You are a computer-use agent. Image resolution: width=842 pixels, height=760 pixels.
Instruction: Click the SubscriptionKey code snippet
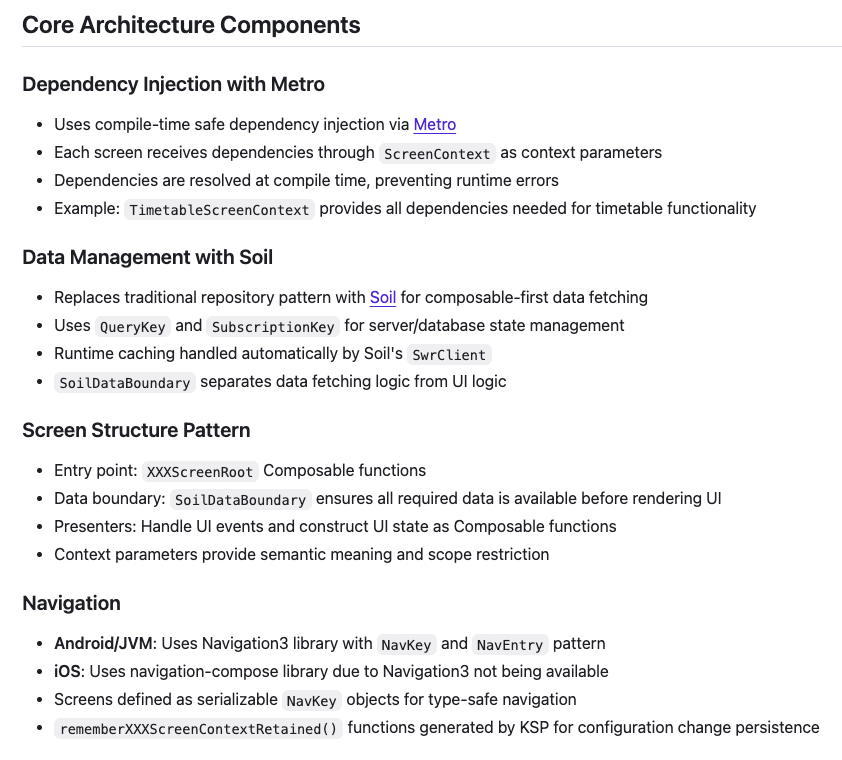pos(274,326)
